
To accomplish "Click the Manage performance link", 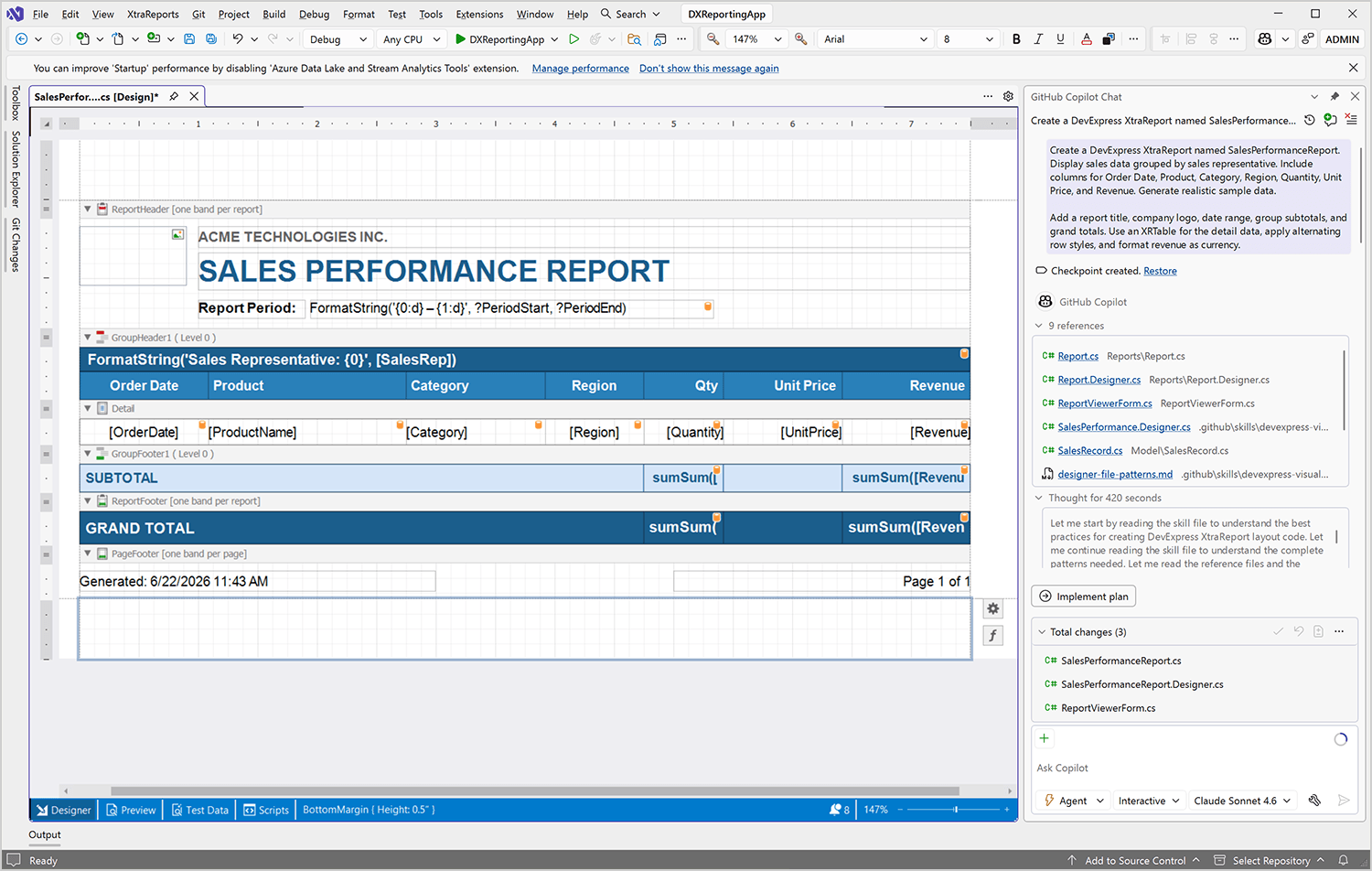I will point(581,69).
